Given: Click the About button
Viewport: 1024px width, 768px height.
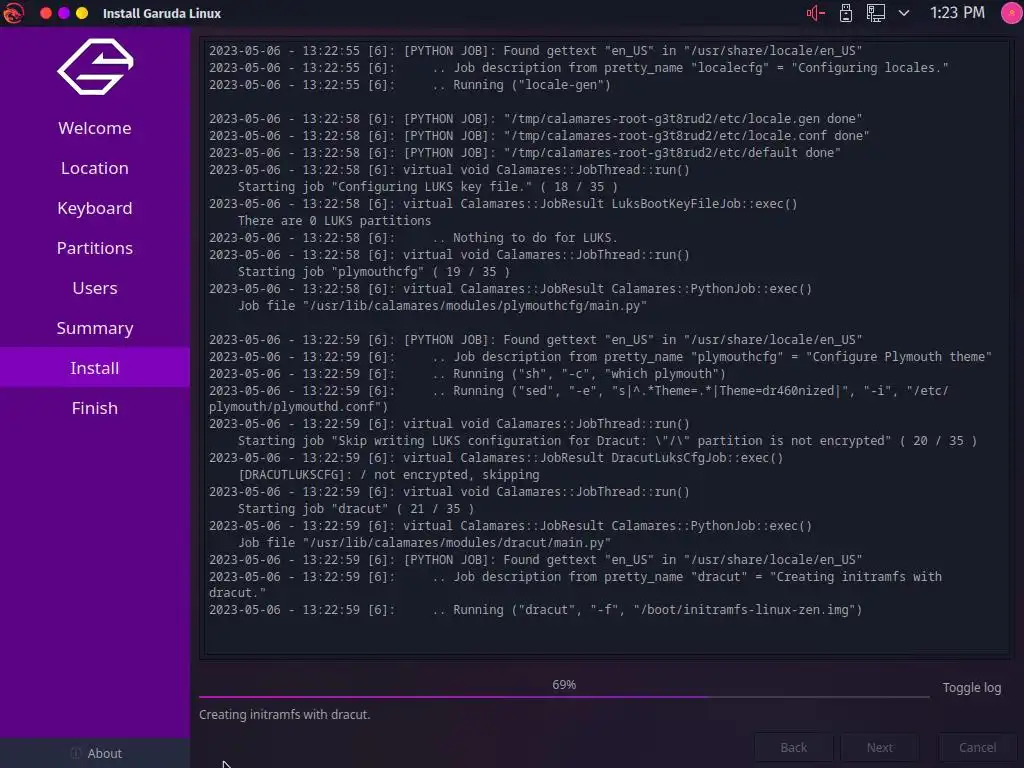Looking at the screenshot, I should click(x=95, y=753).
